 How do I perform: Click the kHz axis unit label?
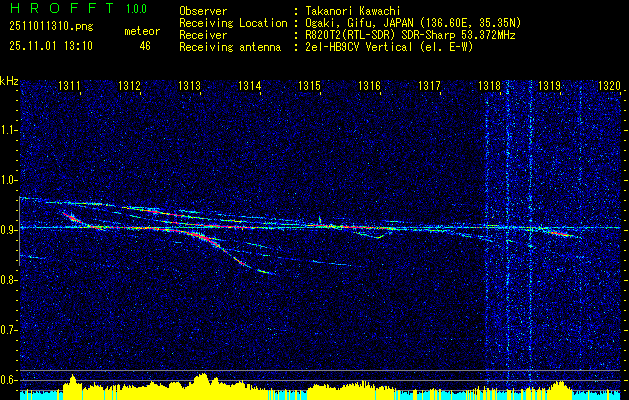pyautogui.click(x=9, y=81)
